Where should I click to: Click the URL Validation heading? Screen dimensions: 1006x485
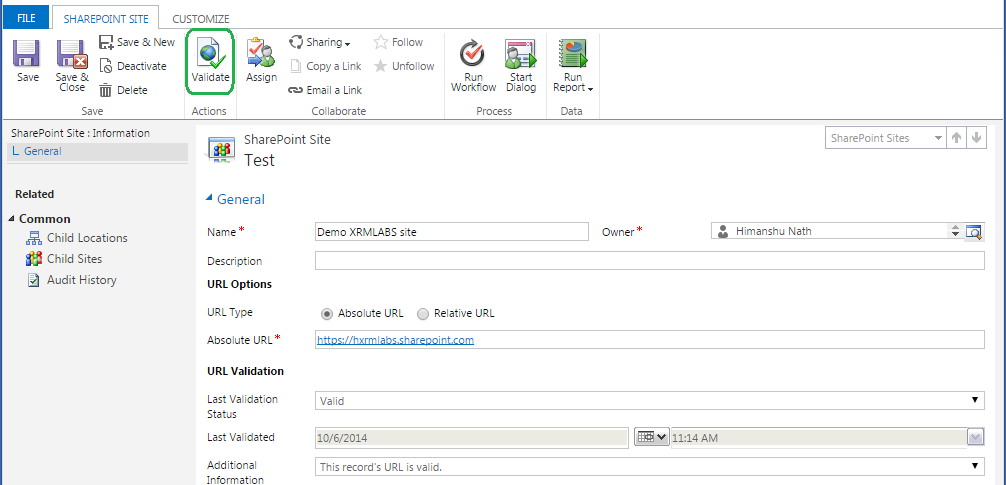245,371
